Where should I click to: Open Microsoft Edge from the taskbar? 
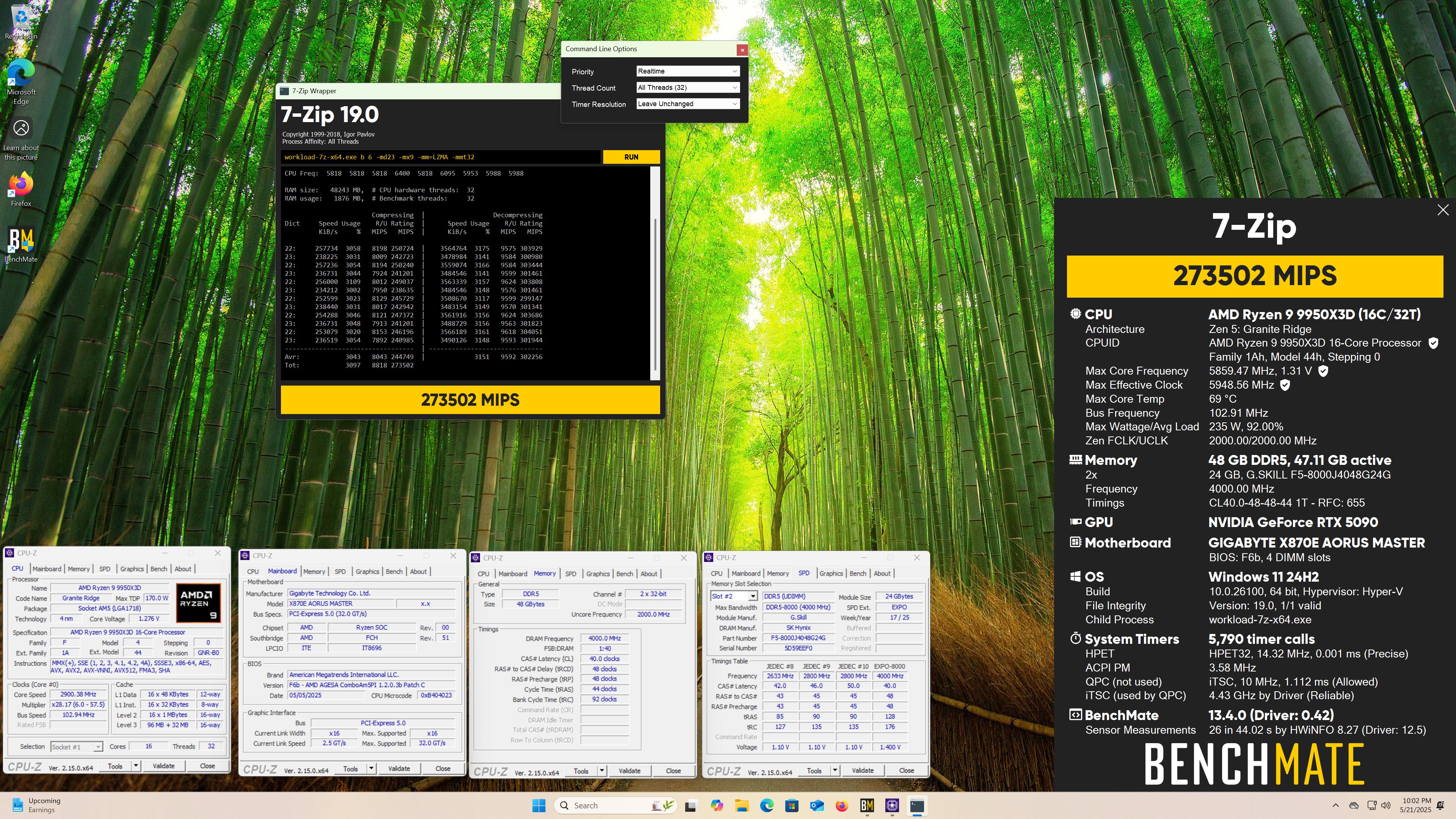pos(766,805)
